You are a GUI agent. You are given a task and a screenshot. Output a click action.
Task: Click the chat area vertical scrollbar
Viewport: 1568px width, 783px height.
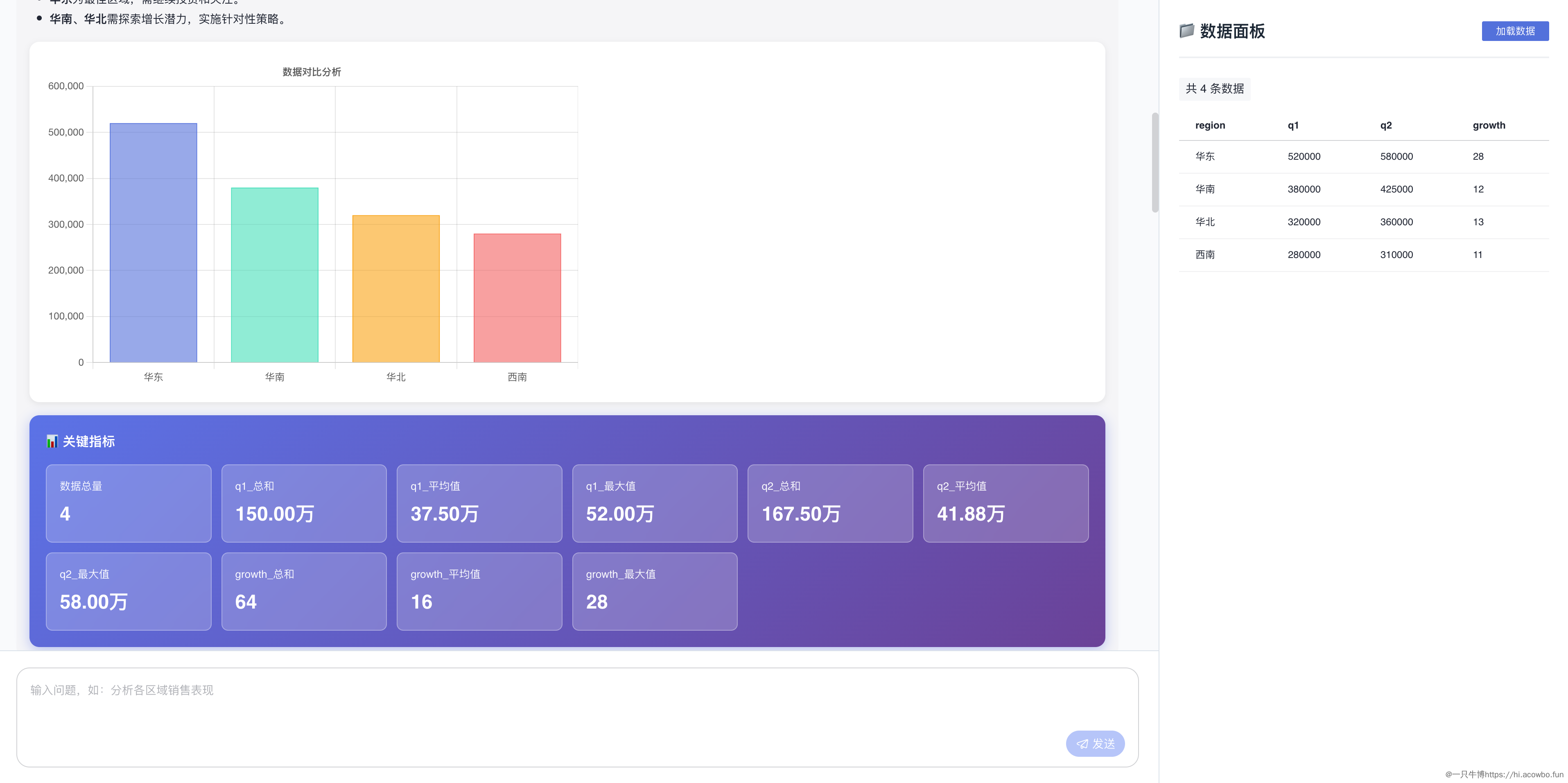click(1155, 163)
